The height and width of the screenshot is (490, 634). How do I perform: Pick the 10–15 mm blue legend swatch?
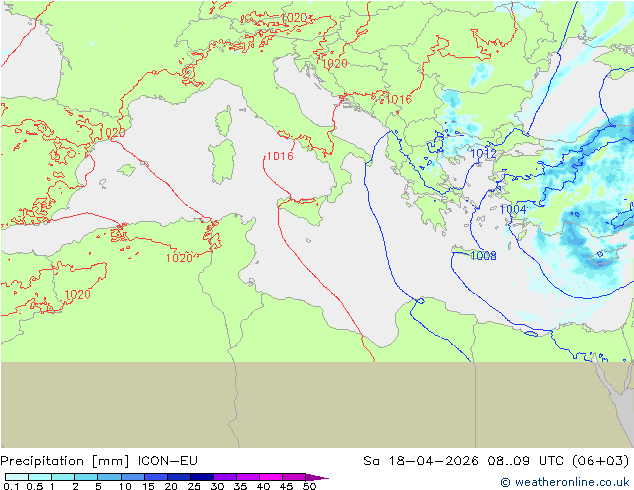[x=133, y=477]
